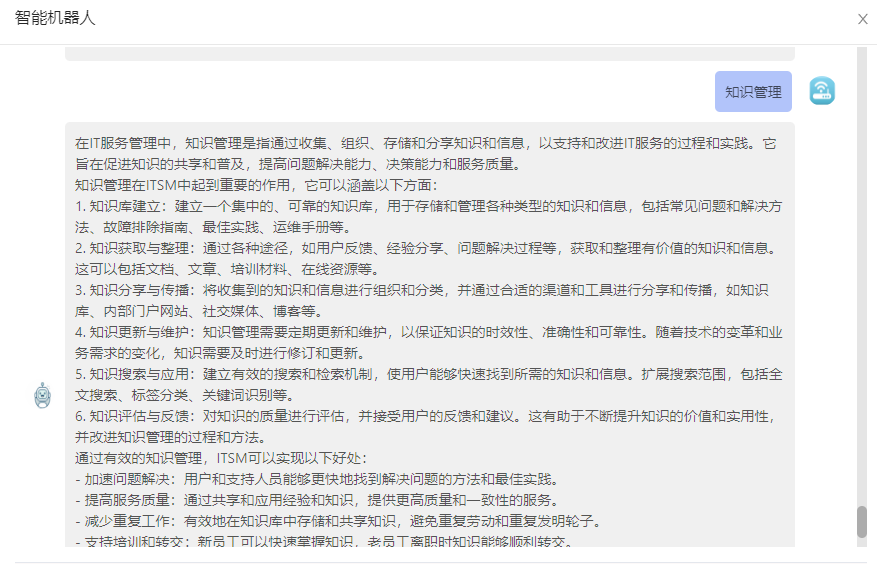Image resolution: width=877 pixels, height=564 pixels.
Task: Click the robot avatar icon beside the reply
Action: (43, 396)
